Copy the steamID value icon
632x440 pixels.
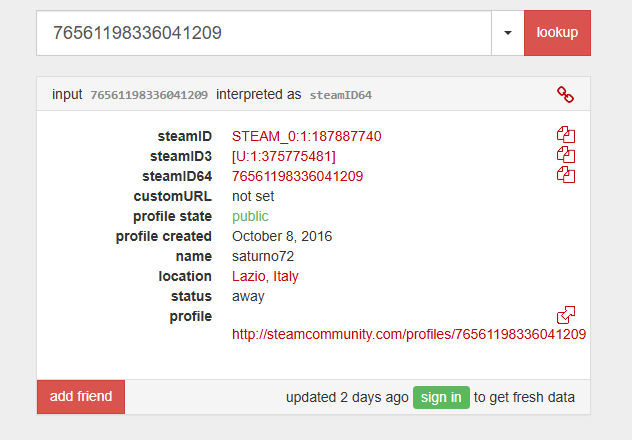click(x=566, y=135)
